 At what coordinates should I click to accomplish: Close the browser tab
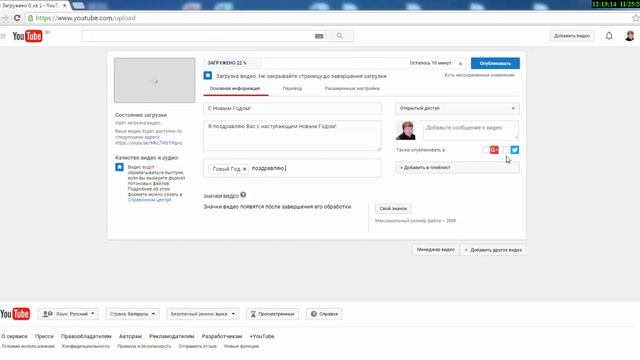64,6
